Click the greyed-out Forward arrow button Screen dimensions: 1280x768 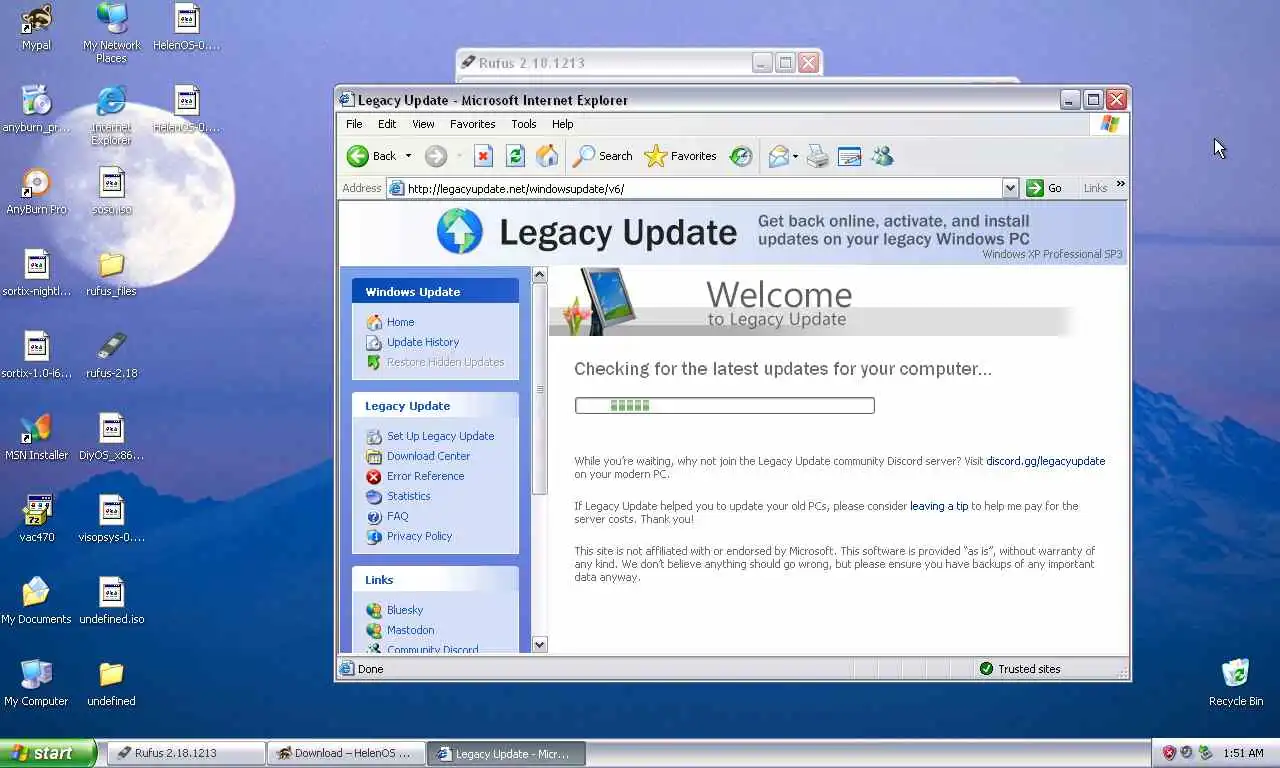coord(435,156)
